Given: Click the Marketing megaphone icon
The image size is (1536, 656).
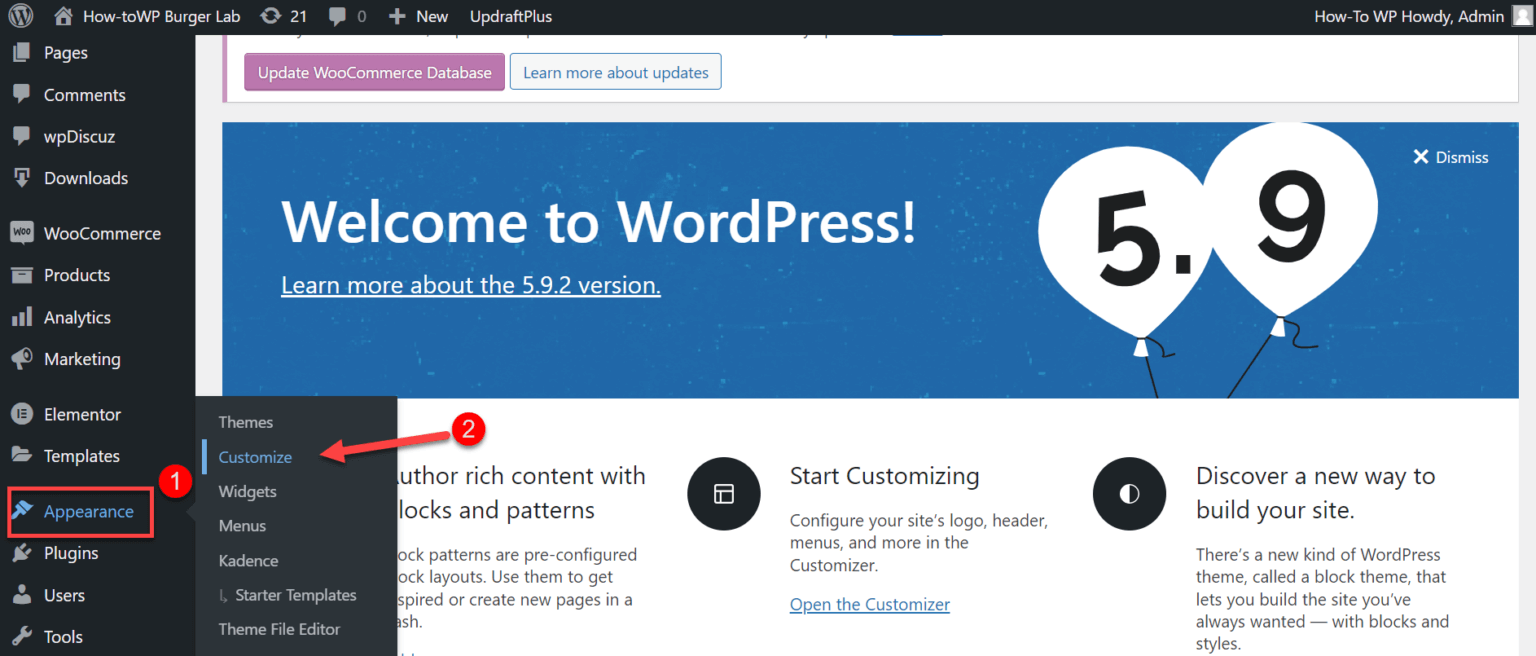Looking at the screenshot, I should pos(21,359).
